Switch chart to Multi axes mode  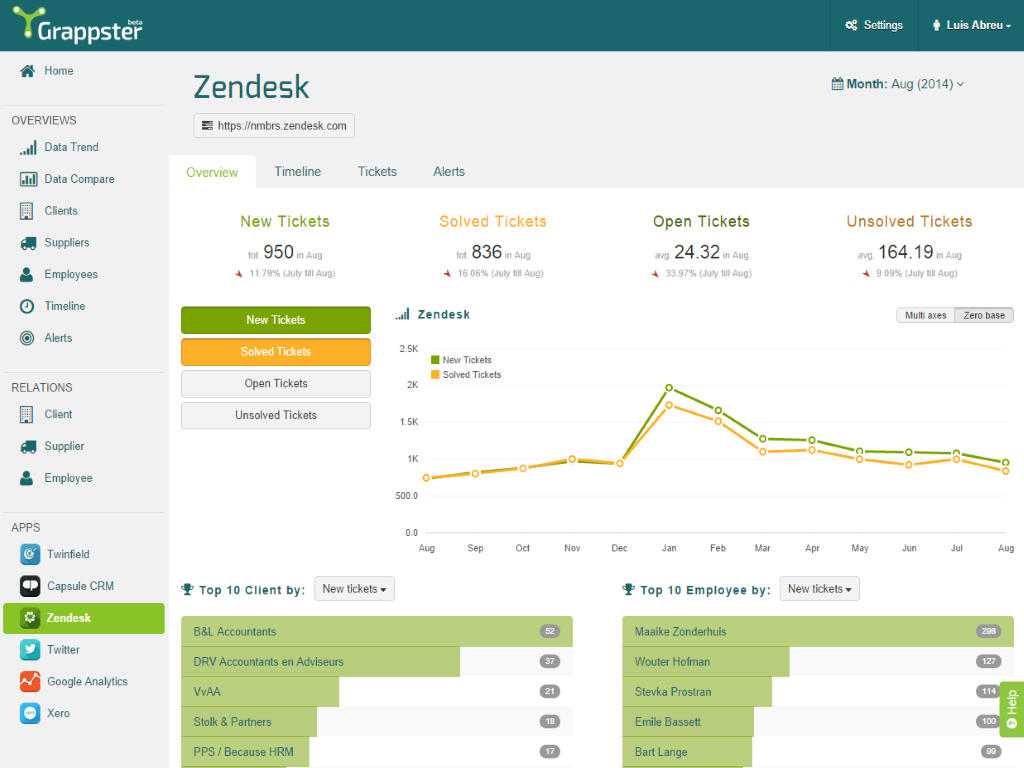[925, 315]
